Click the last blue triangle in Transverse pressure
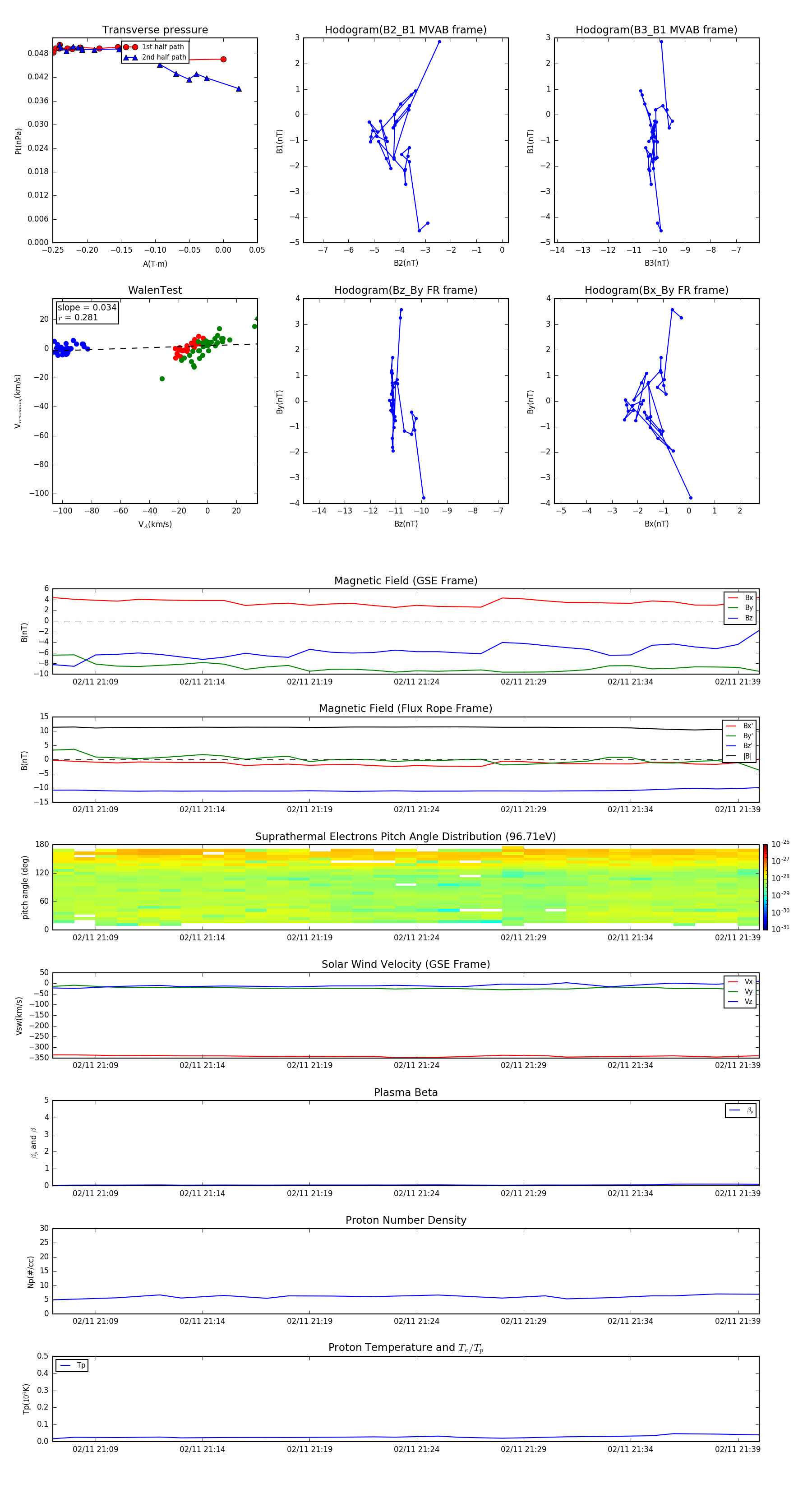 (x=239, y=89)
